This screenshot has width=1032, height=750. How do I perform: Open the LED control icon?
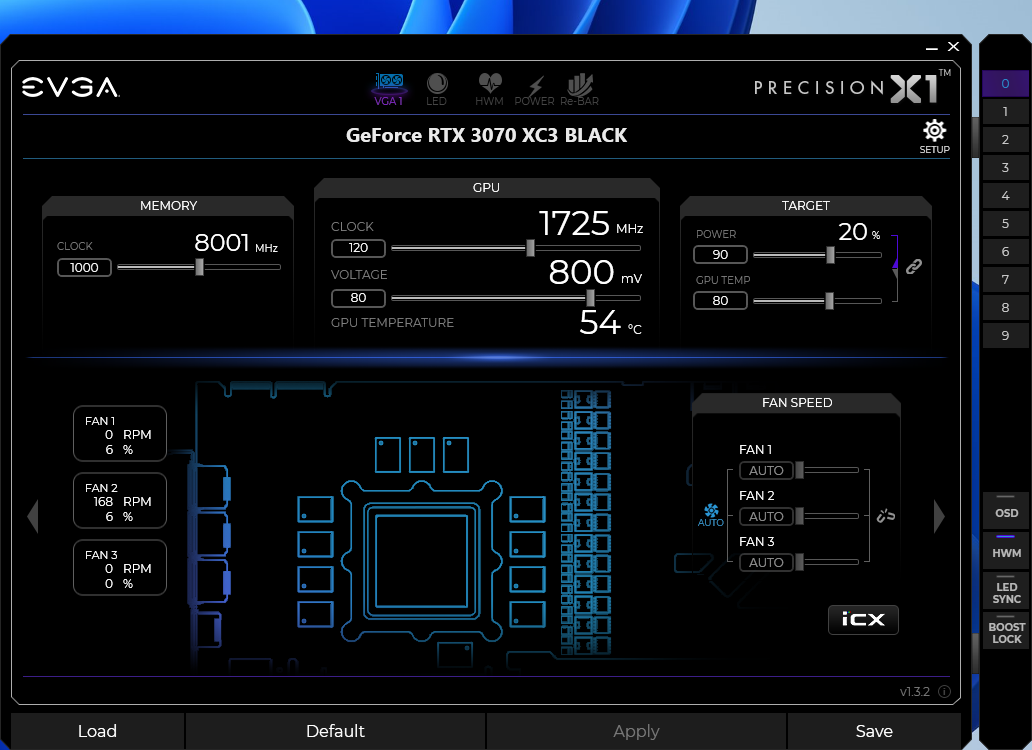[x=436, y=89]
